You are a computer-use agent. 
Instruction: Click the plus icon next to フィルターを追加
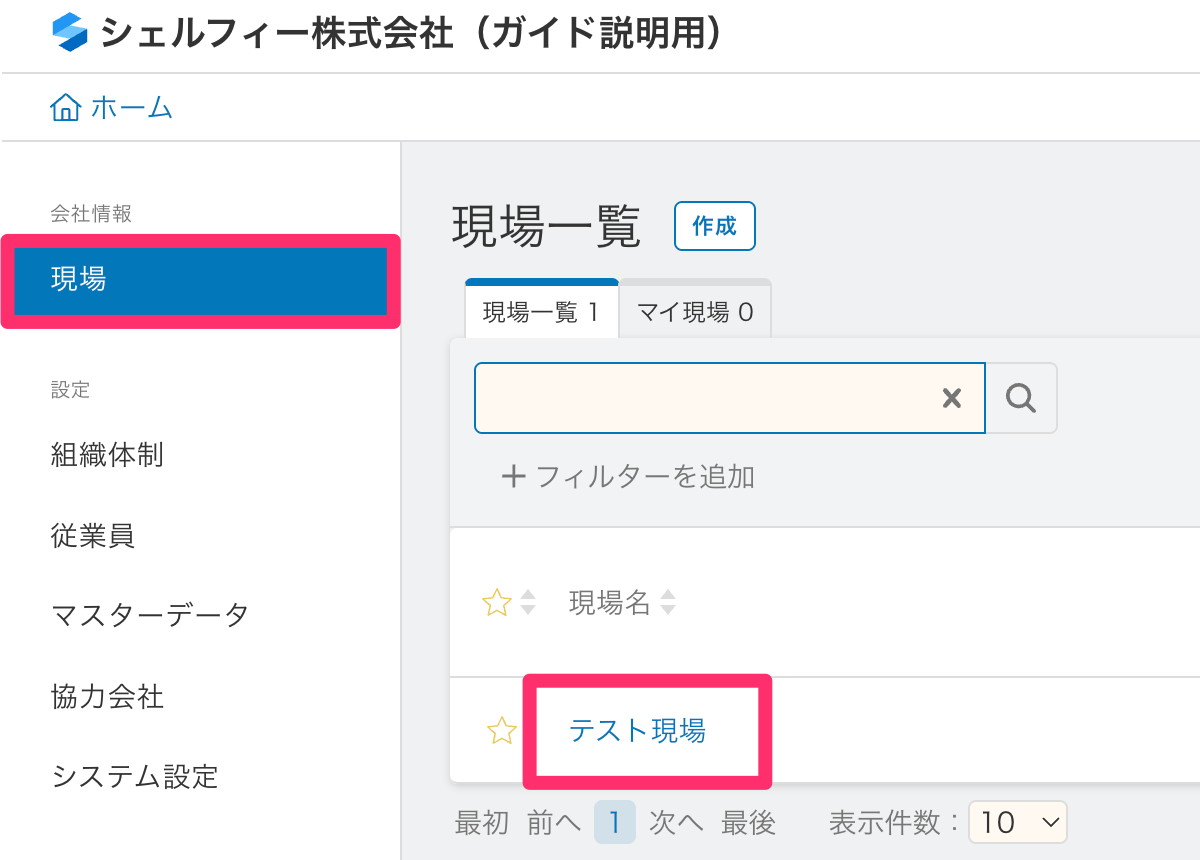pos(513,477)
